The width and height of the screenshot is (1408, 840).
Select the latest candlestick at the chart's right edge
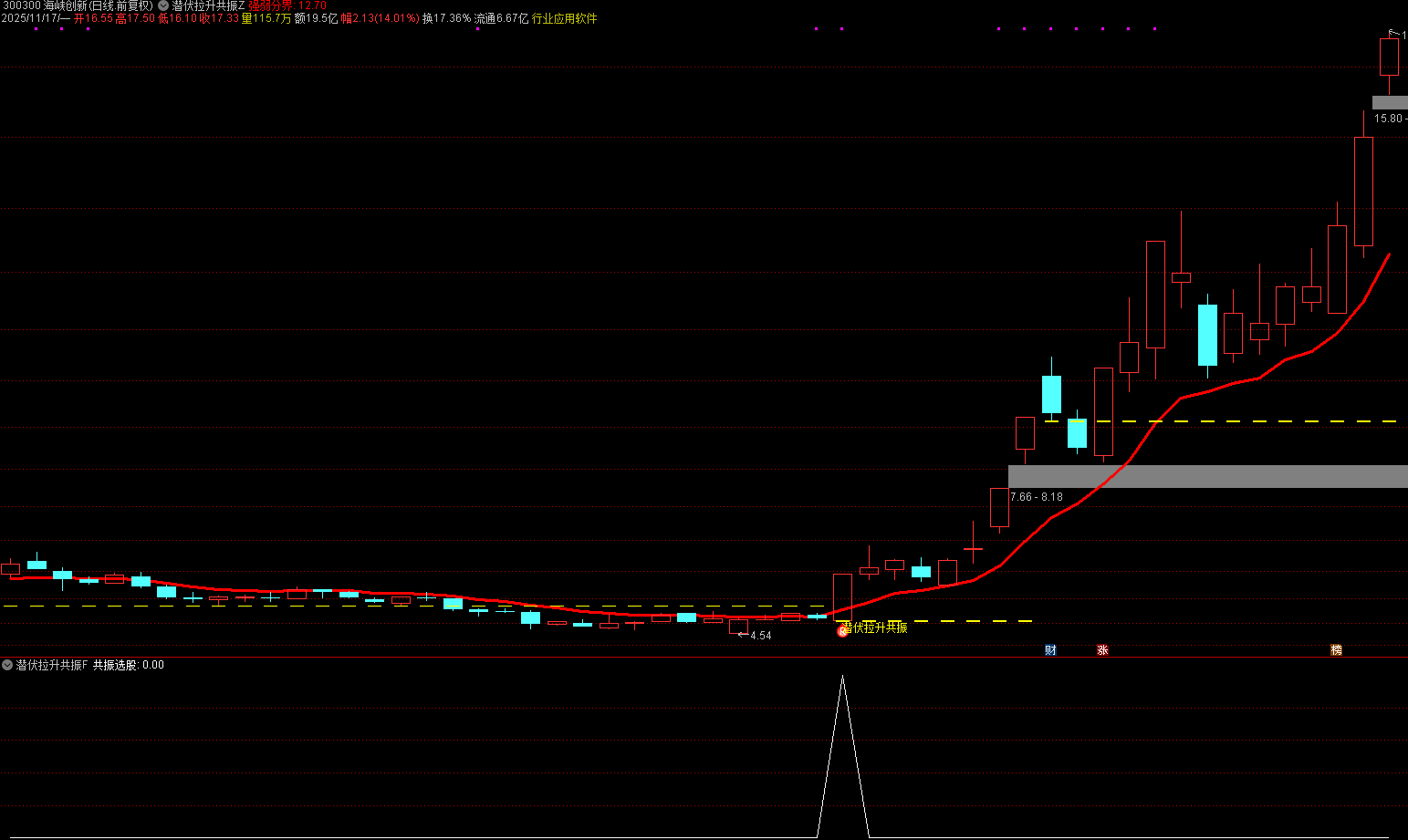point(1389,57)
